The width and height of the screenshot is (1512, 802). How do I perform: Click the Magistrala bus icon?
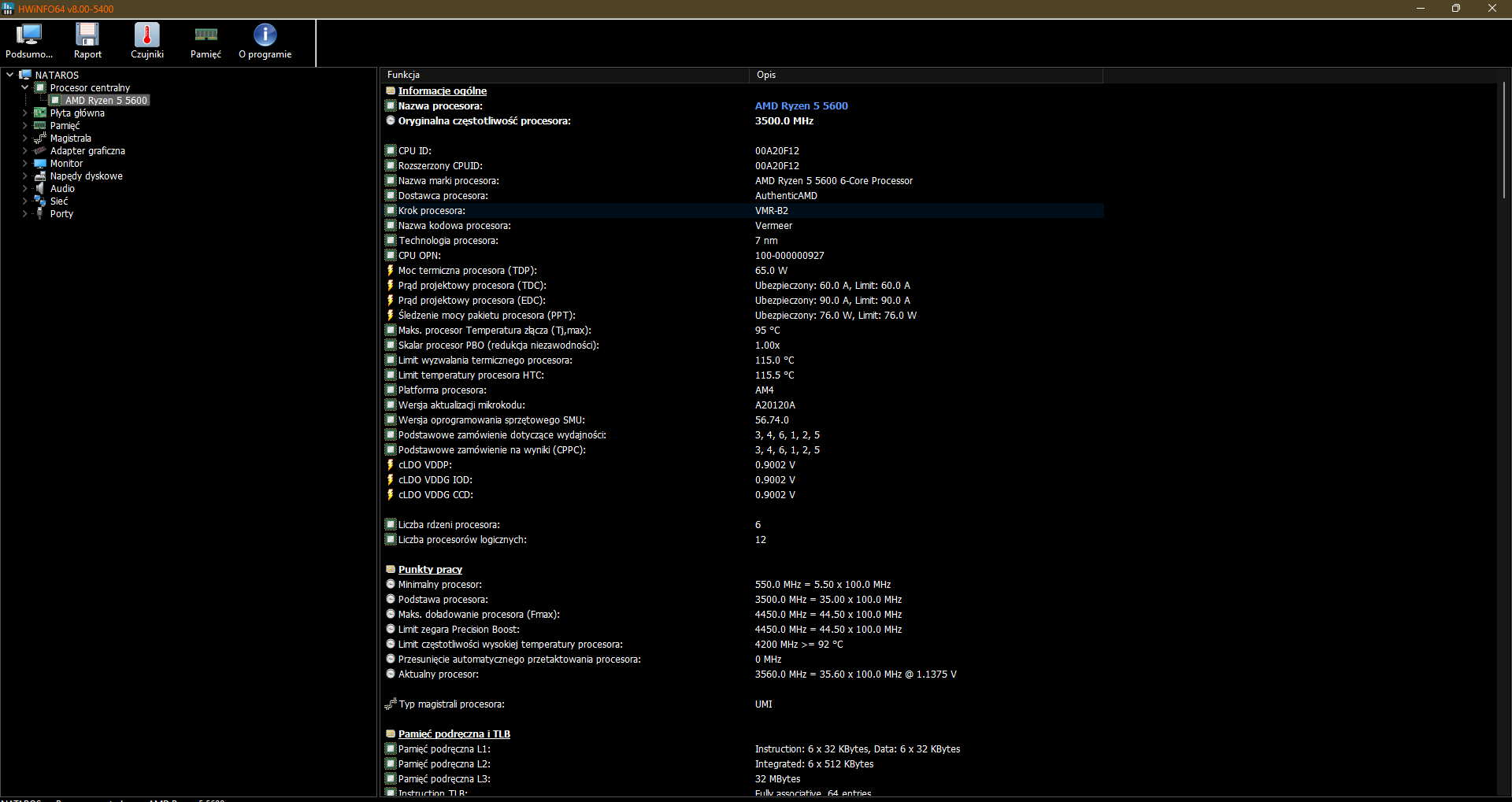coord(40,138)
